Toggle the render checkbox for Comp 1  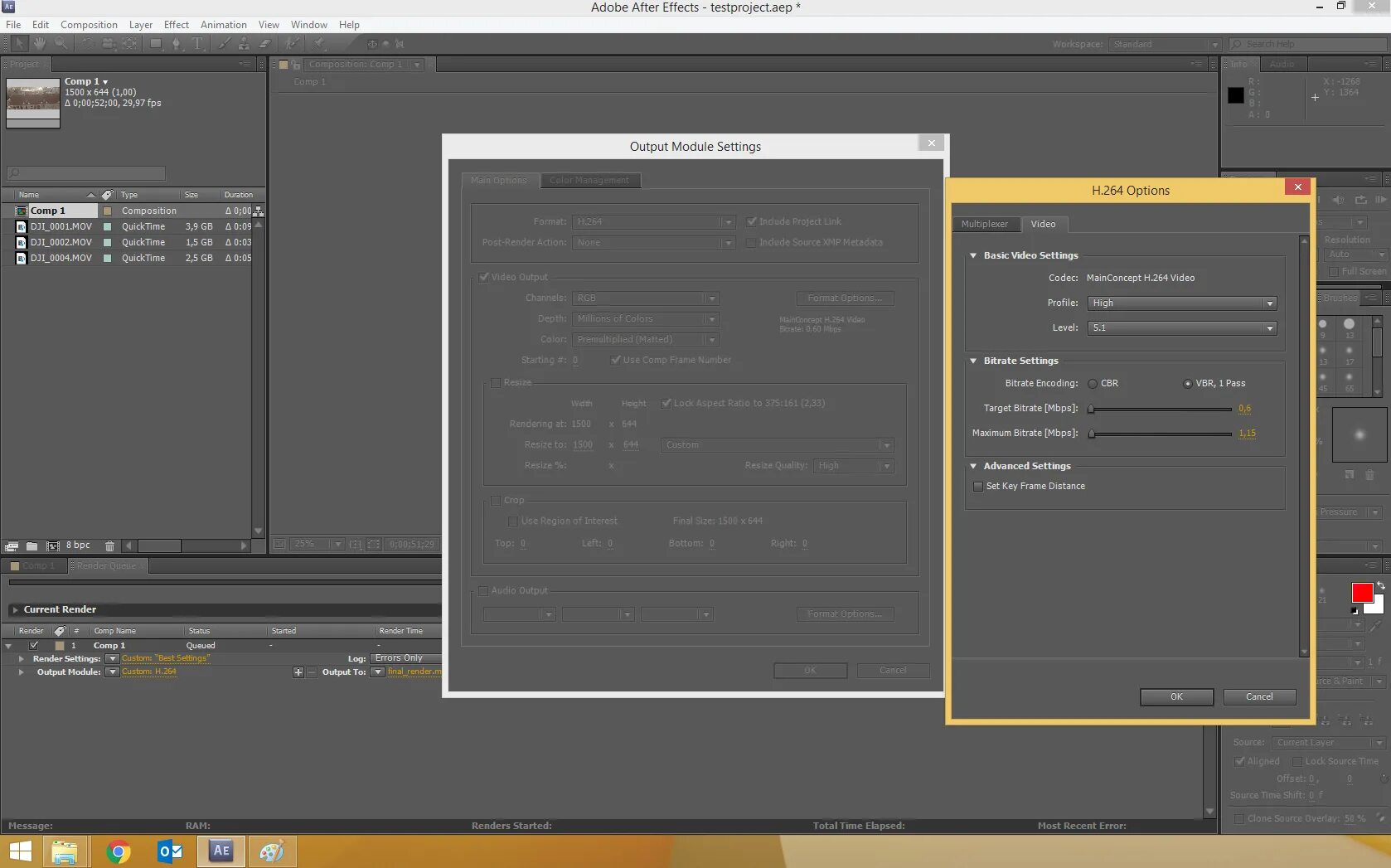pos(34,645)
